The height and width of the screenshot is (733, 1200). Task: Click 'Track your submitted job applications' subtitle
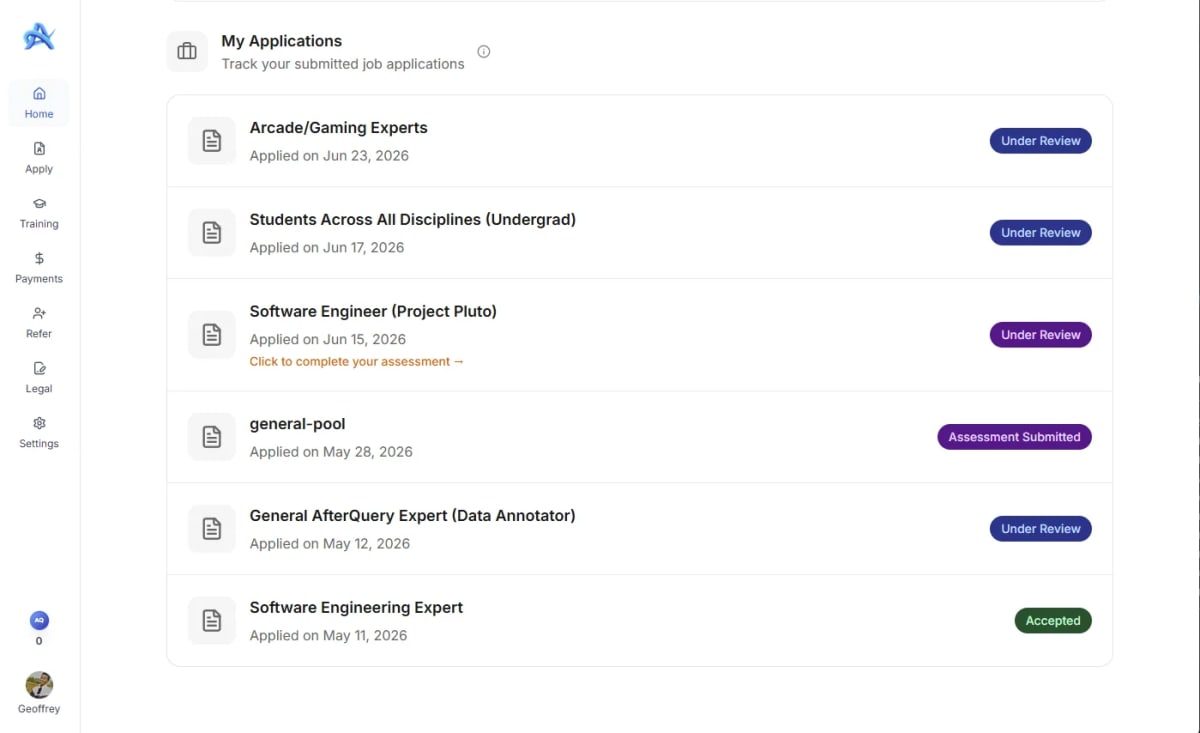click(343, 64)
